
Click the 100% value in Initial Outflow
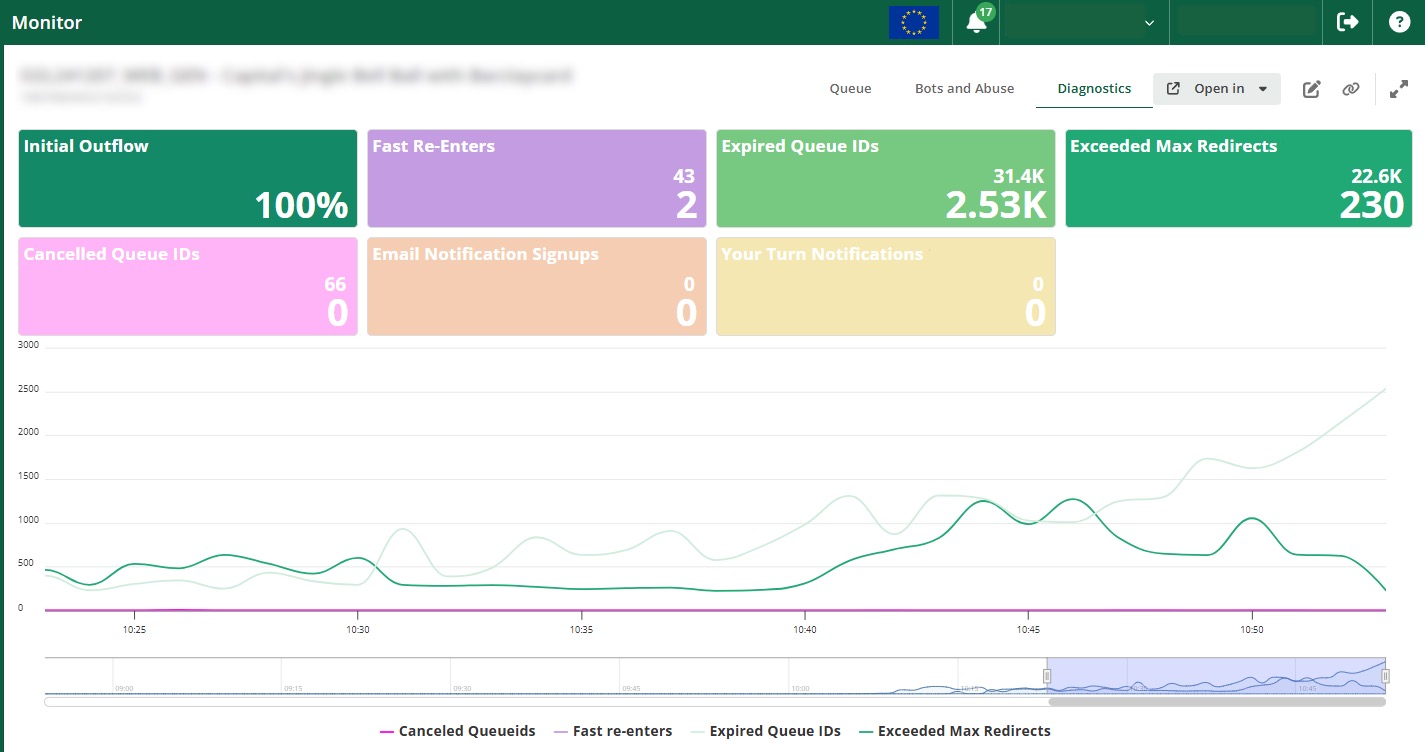[x=301, y=205]
